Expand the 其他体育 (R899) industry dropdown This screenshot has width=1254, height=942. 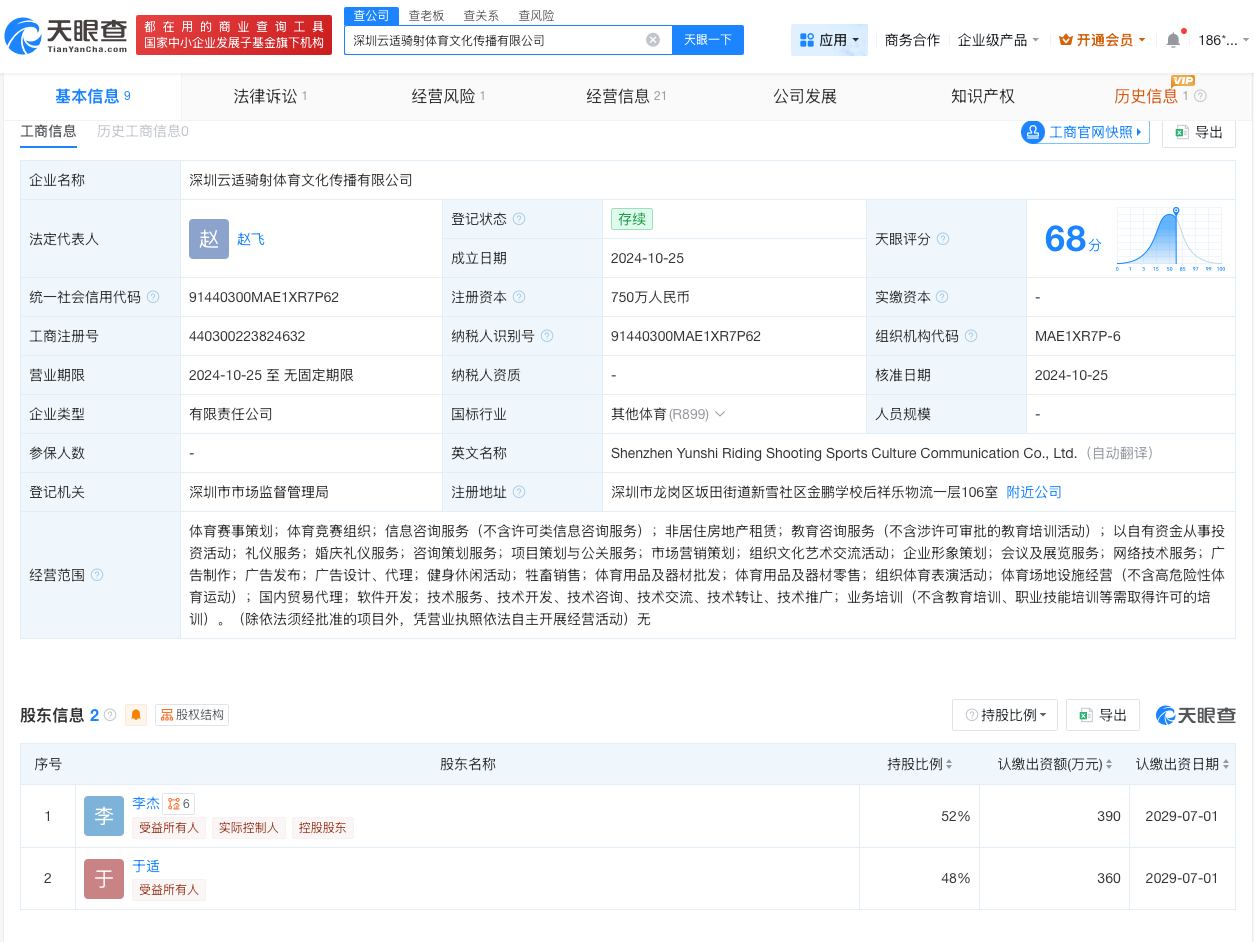pos(718,413)
